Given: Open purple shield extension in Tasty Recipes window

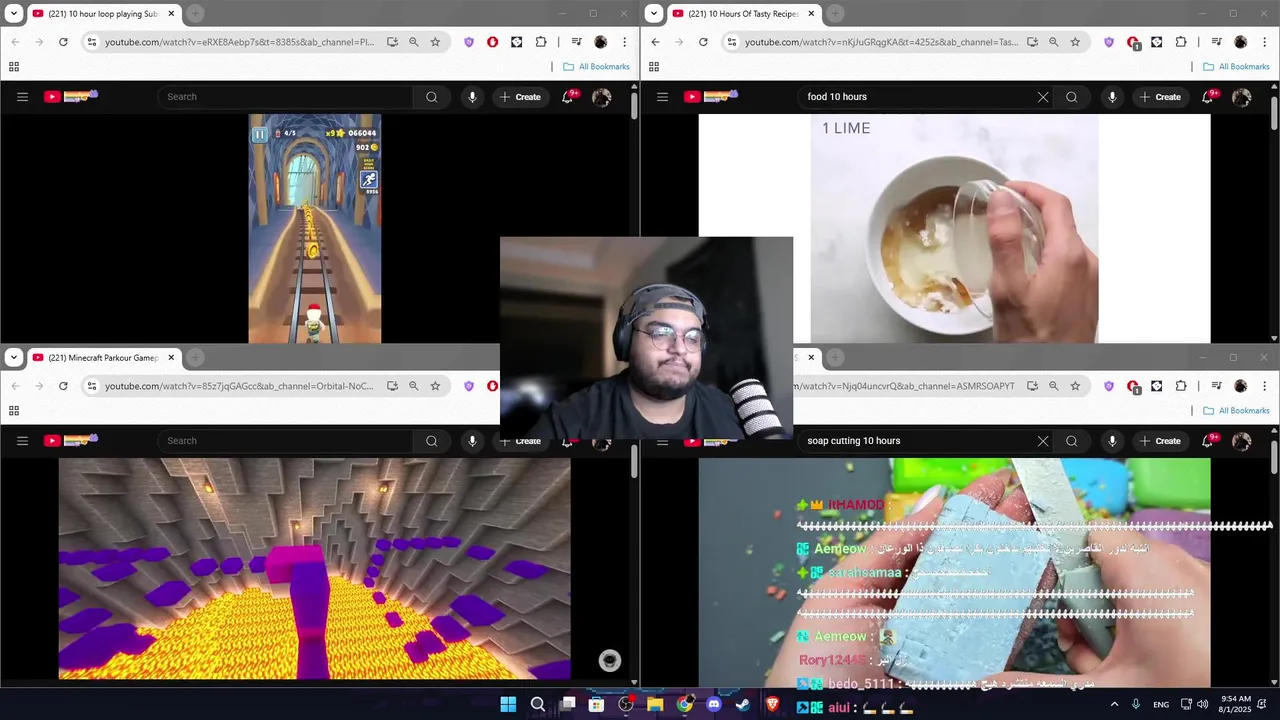Looking at the screenshot, I should pos(1109,42).
